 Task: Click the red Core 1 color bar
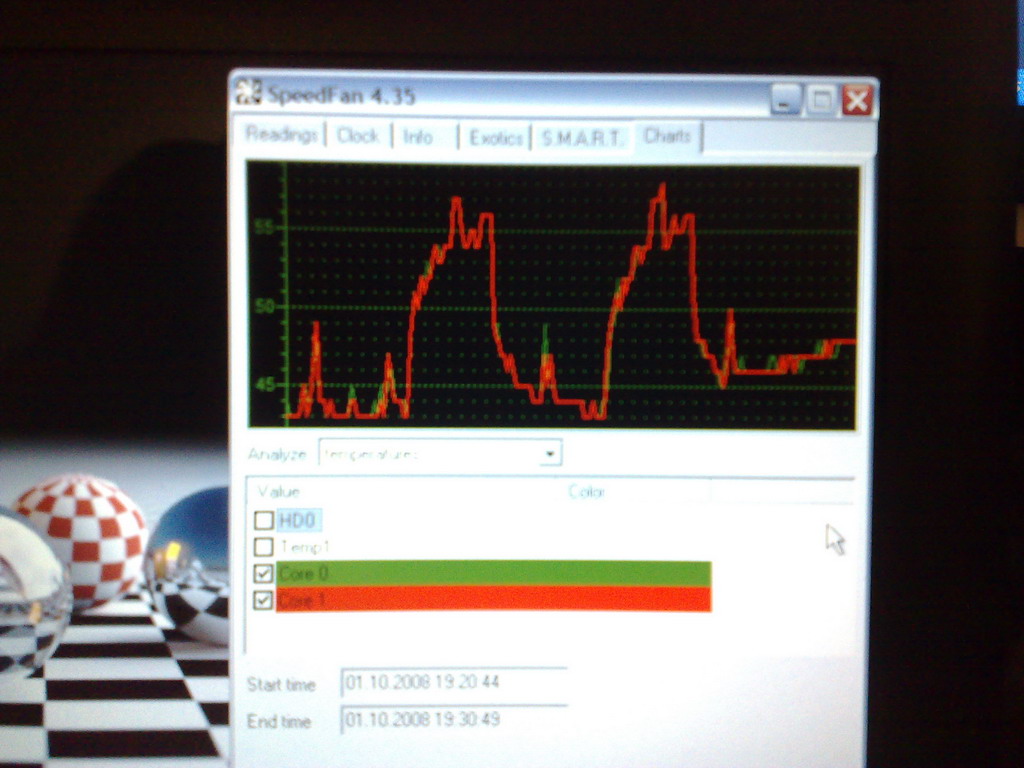click(494, 599)
